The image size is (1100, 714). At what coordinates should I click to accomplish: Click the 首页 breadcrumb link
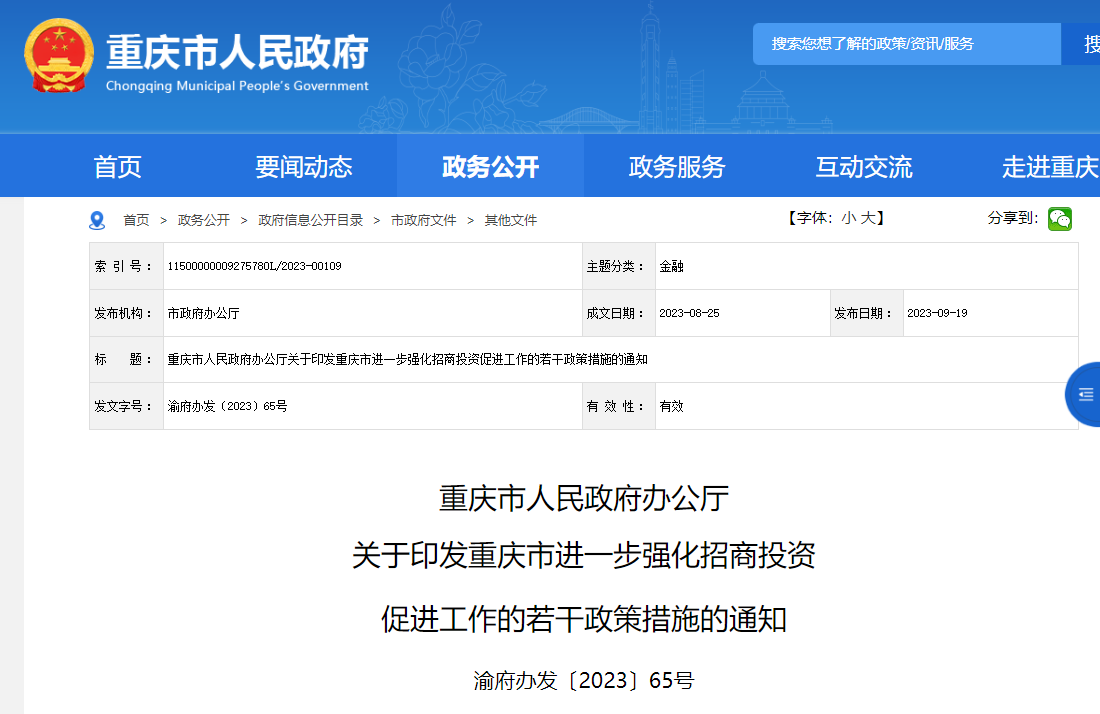point(135,220)
